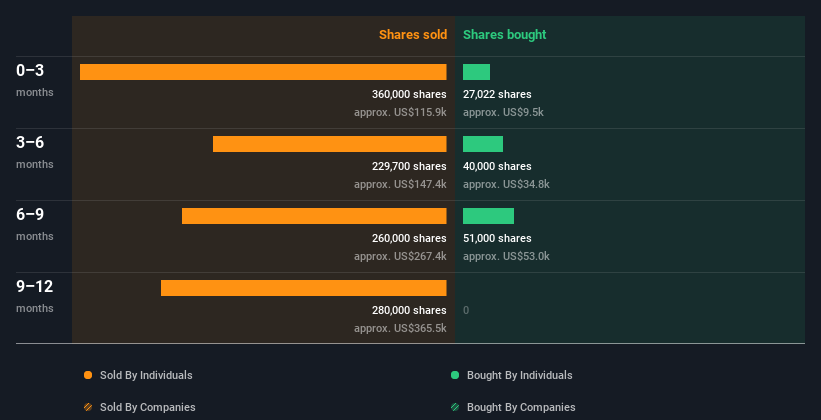Viewport: 821px width, 420px height.
Task: Select the 9–12 months row label
Action: [35, 287]
